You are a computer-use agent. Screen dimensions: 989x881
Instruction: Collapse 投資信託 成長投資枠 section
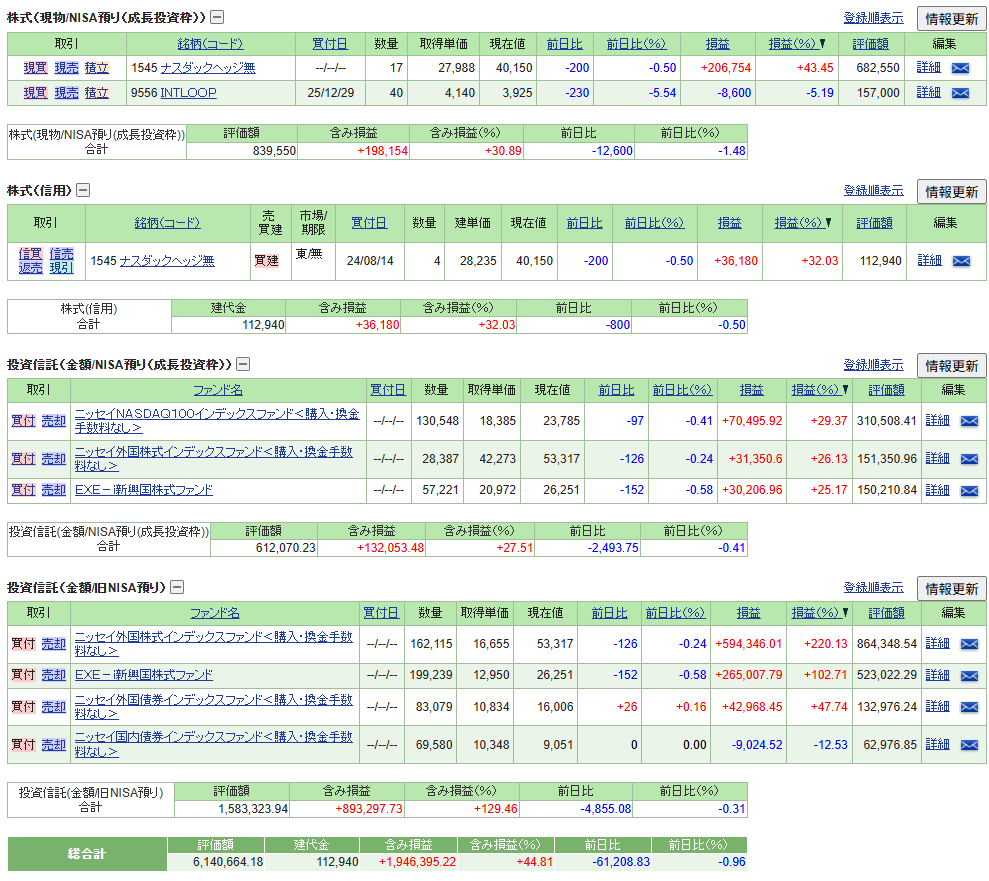click(x=243, y=365)
